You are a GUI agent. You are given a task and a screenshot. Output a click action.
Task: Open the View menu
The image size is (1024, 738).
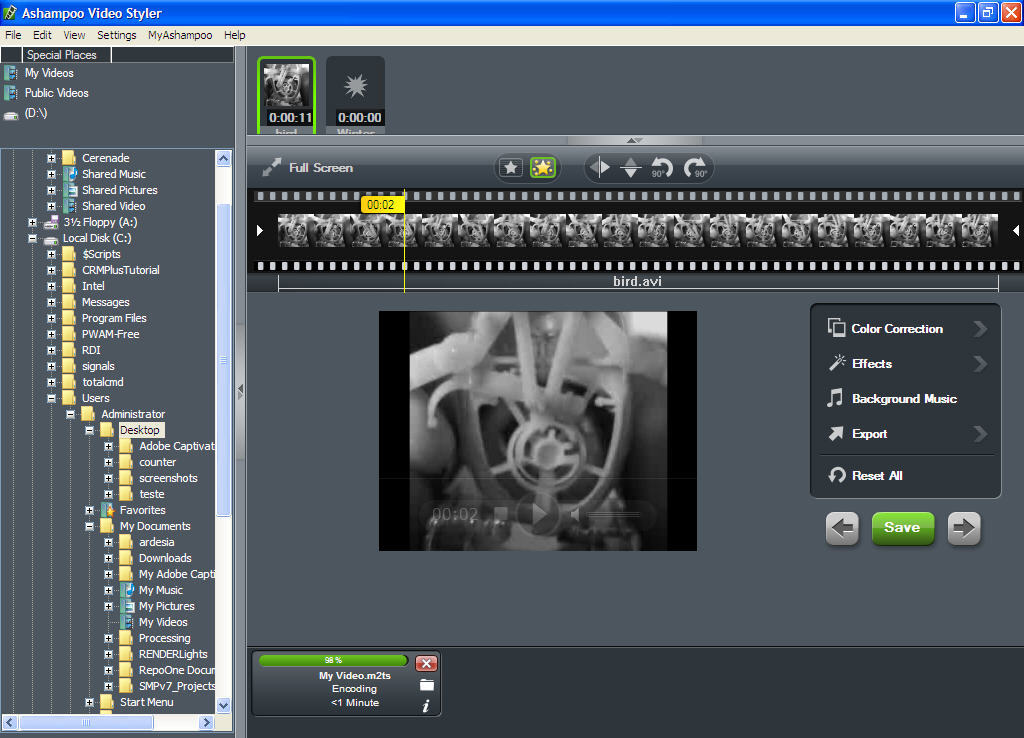[74, 35]
